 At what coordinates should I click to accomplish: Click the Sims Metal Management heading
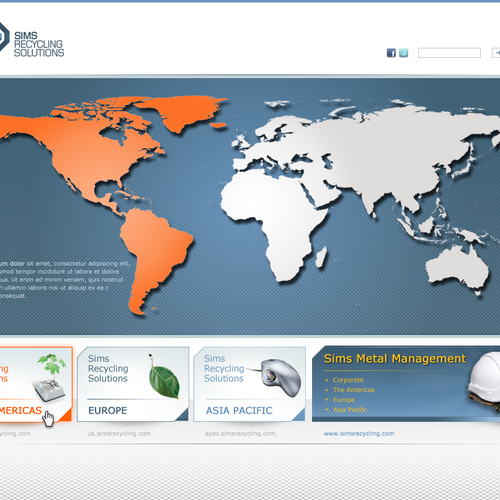(x=395, y=359)
